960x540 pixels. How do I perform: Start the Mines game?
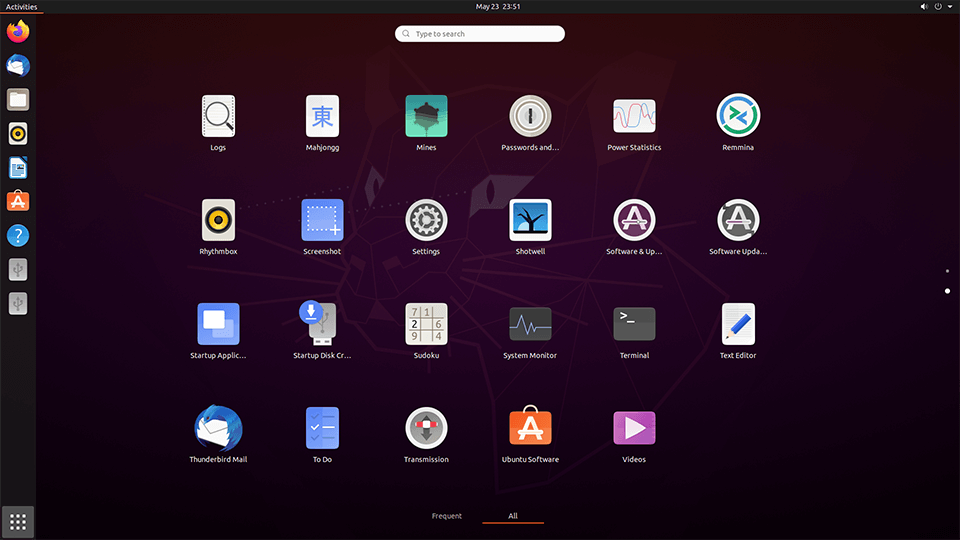(x=426, y=116)
